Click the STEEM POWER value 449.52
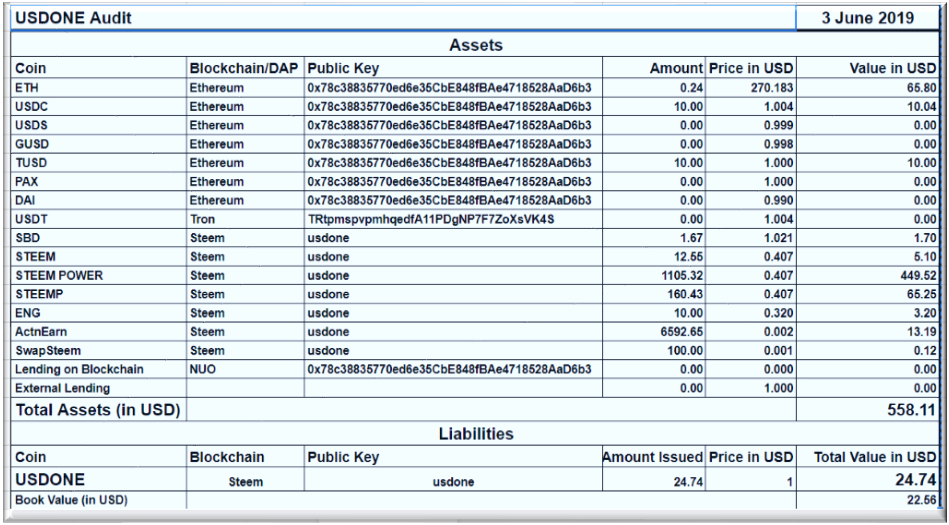This screenshot has width=949, height=525. coord(867,276)
